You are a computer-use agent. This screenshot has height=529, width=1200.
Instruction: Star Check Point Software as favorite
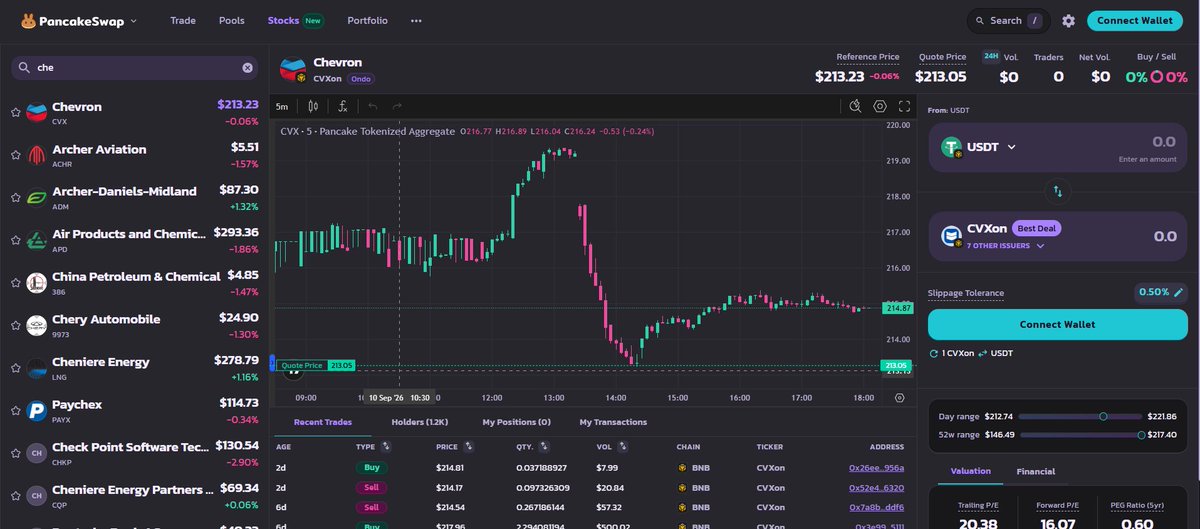pos(15,453)
